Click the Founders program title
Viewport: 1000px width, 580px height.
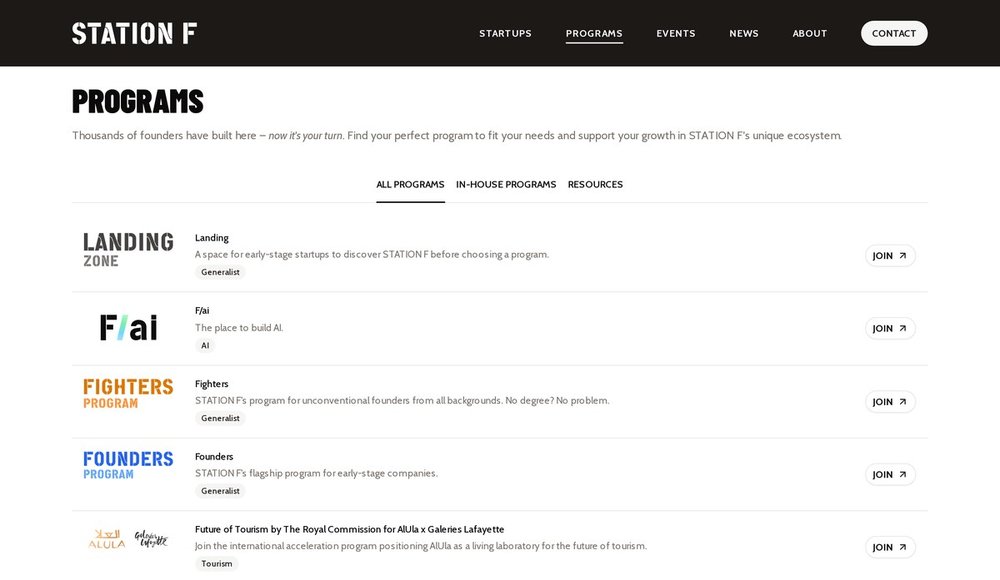click(x=214, y=457)
